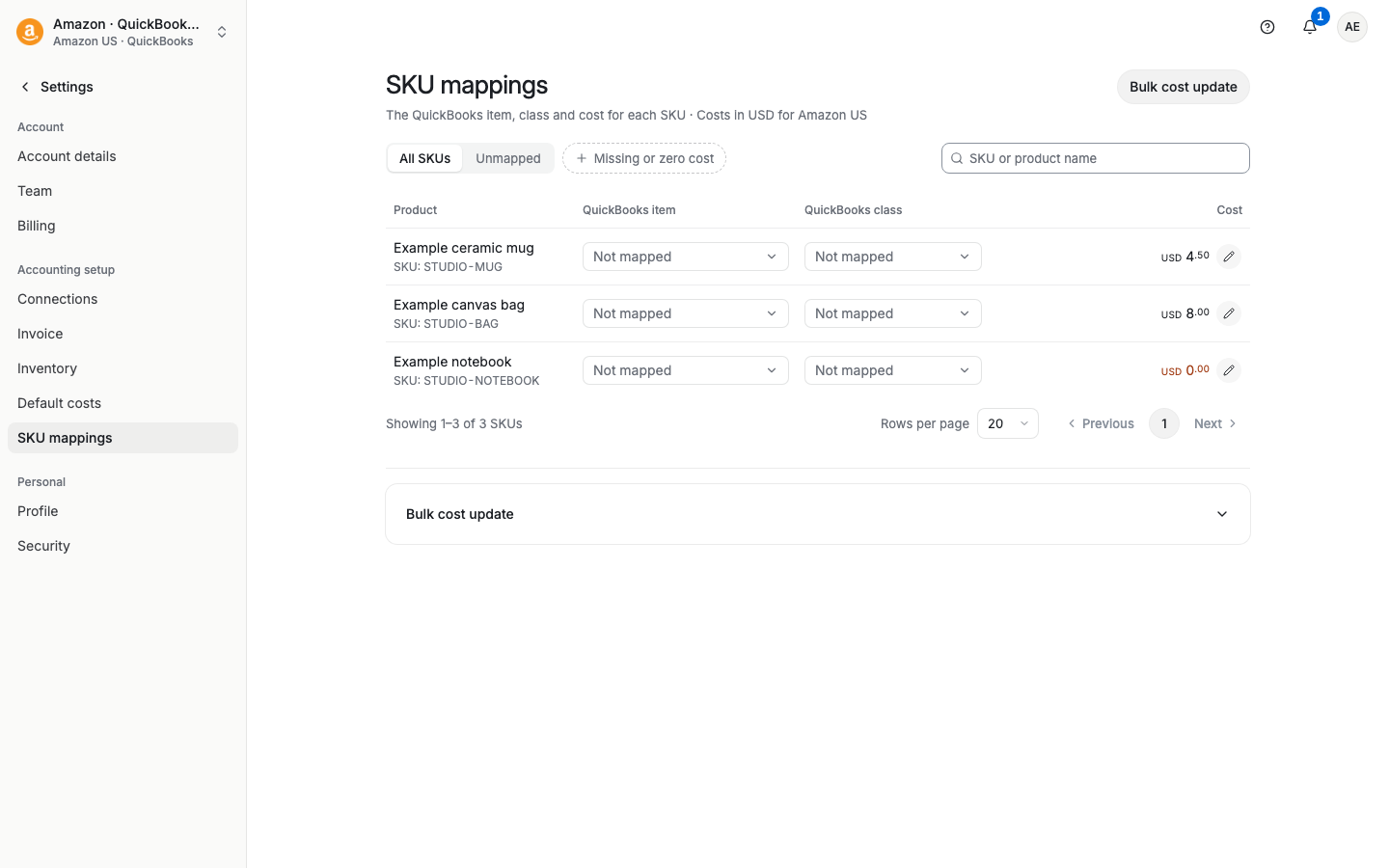Click the search magnifier icon

pos(957,158)
